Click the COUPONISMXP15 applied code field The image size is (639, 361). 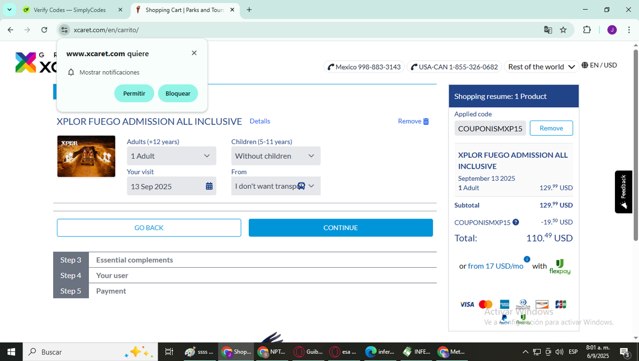click(490, 128)
